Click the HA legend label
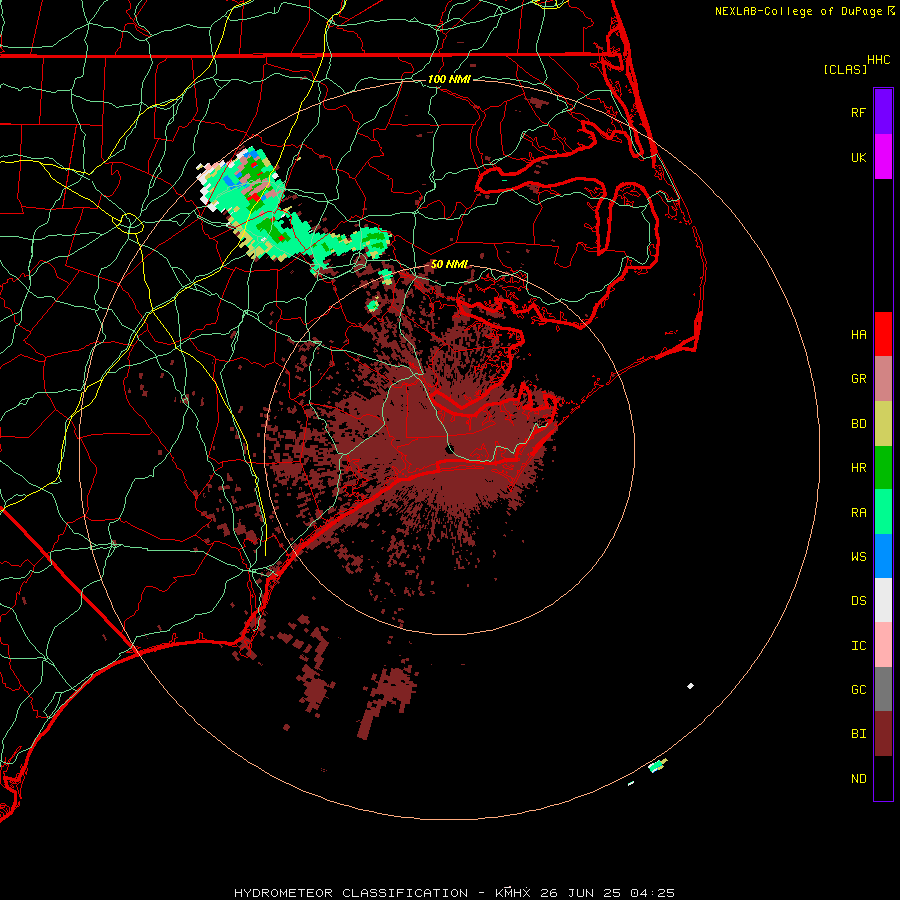This screenshot has width=900, height=900. (858, 335)
